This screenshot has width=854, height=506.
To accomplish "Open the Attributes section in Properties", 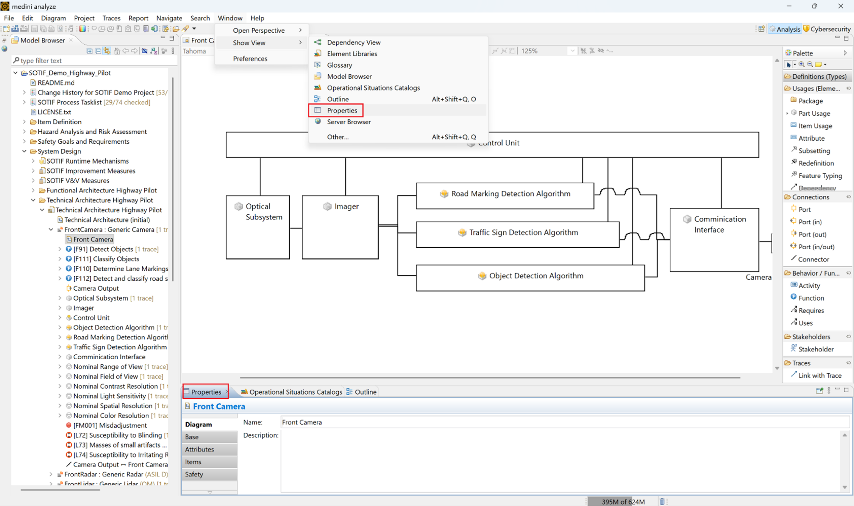I will (210, 449).
